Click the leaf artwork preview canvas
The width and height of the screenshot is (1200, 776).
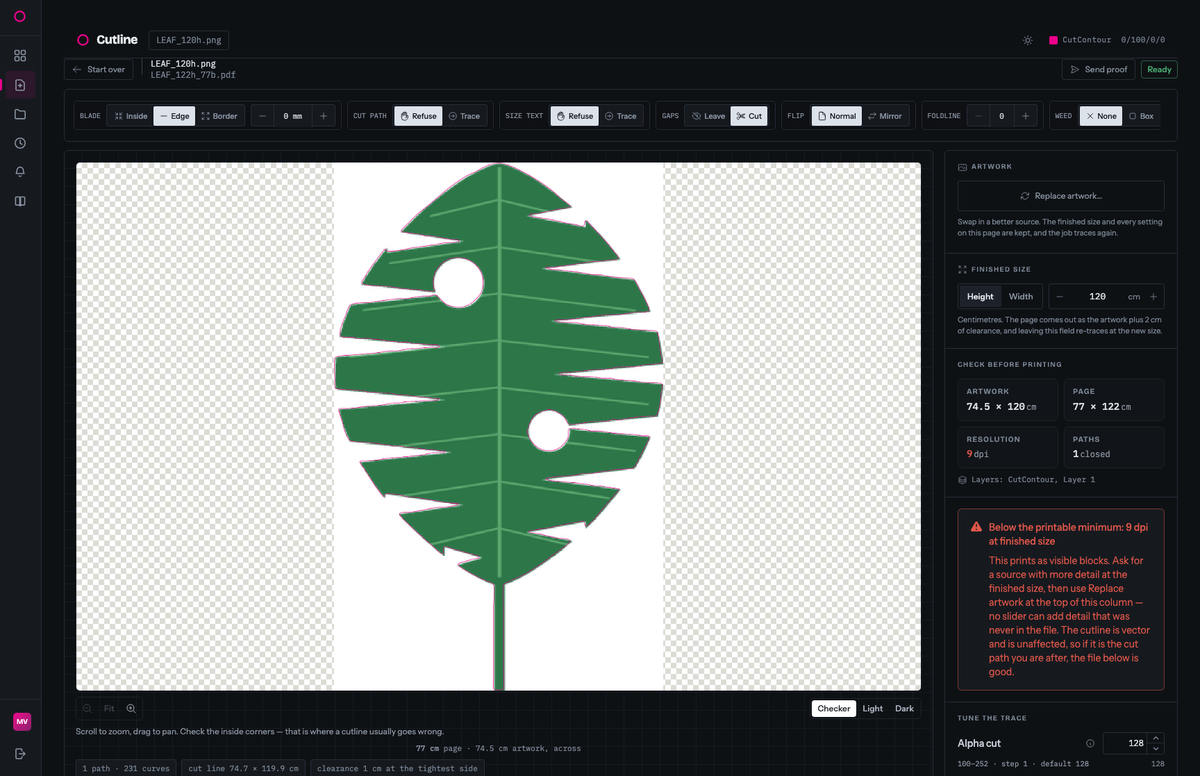pos(498,426)
